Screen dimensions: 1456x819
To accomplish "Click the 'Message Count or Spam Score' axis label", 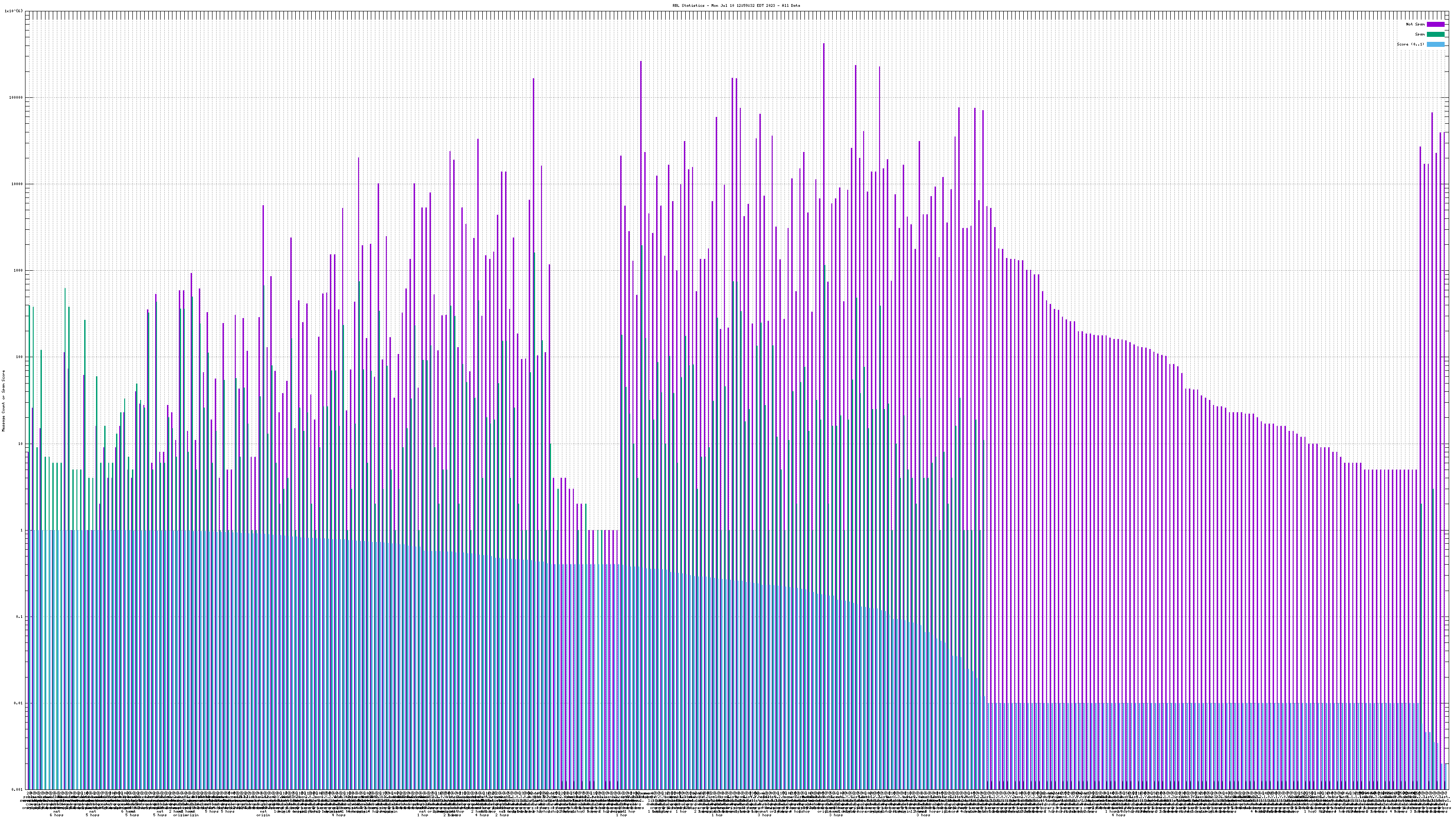I will 3,401.
